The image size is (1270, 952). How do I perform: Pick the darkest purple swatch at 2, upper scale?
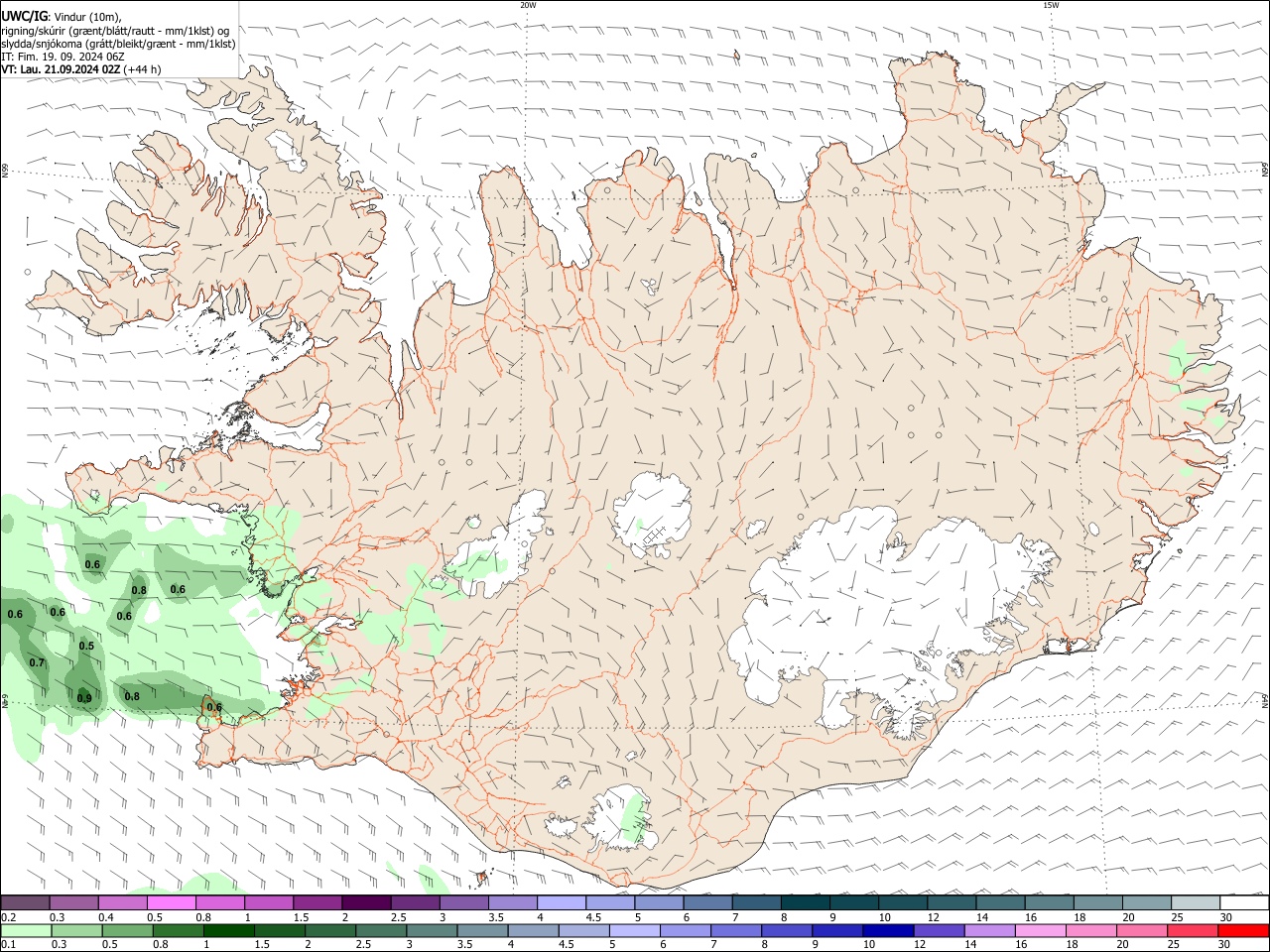[x=365, y=902]
